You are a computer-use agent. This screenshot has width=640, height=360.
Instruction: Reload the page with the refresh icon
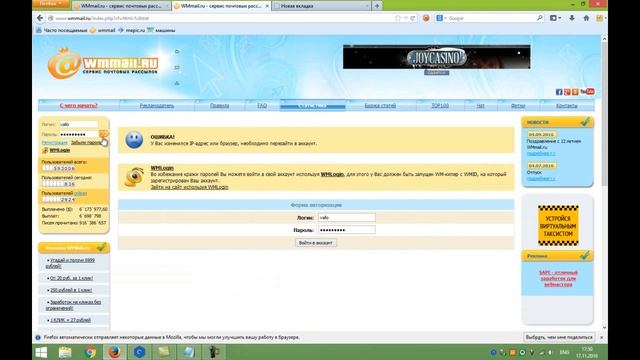pos(413,18)
